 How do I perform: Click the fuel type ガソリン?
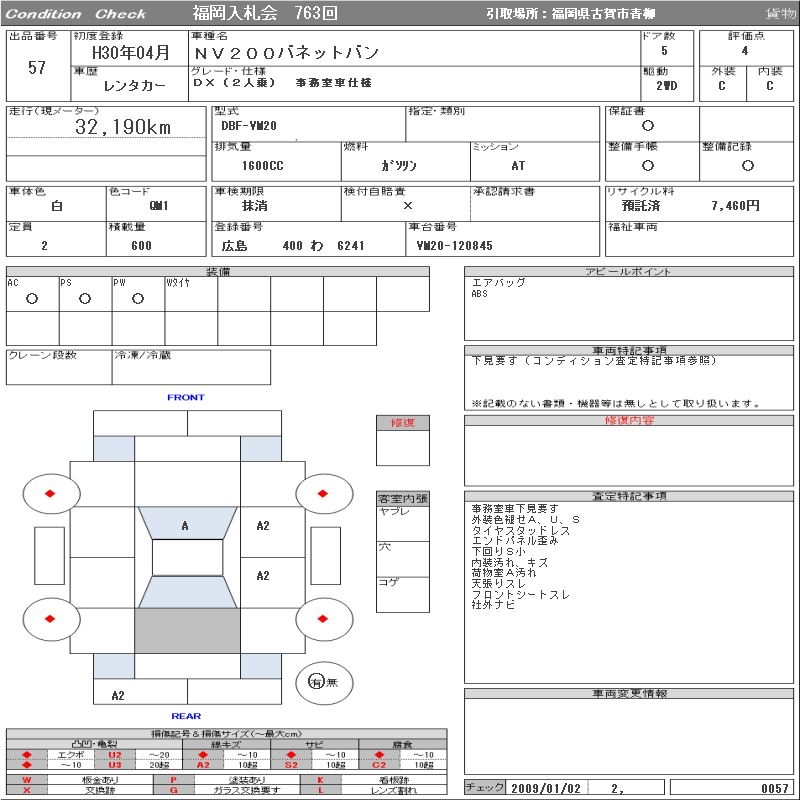coord(399,165)
